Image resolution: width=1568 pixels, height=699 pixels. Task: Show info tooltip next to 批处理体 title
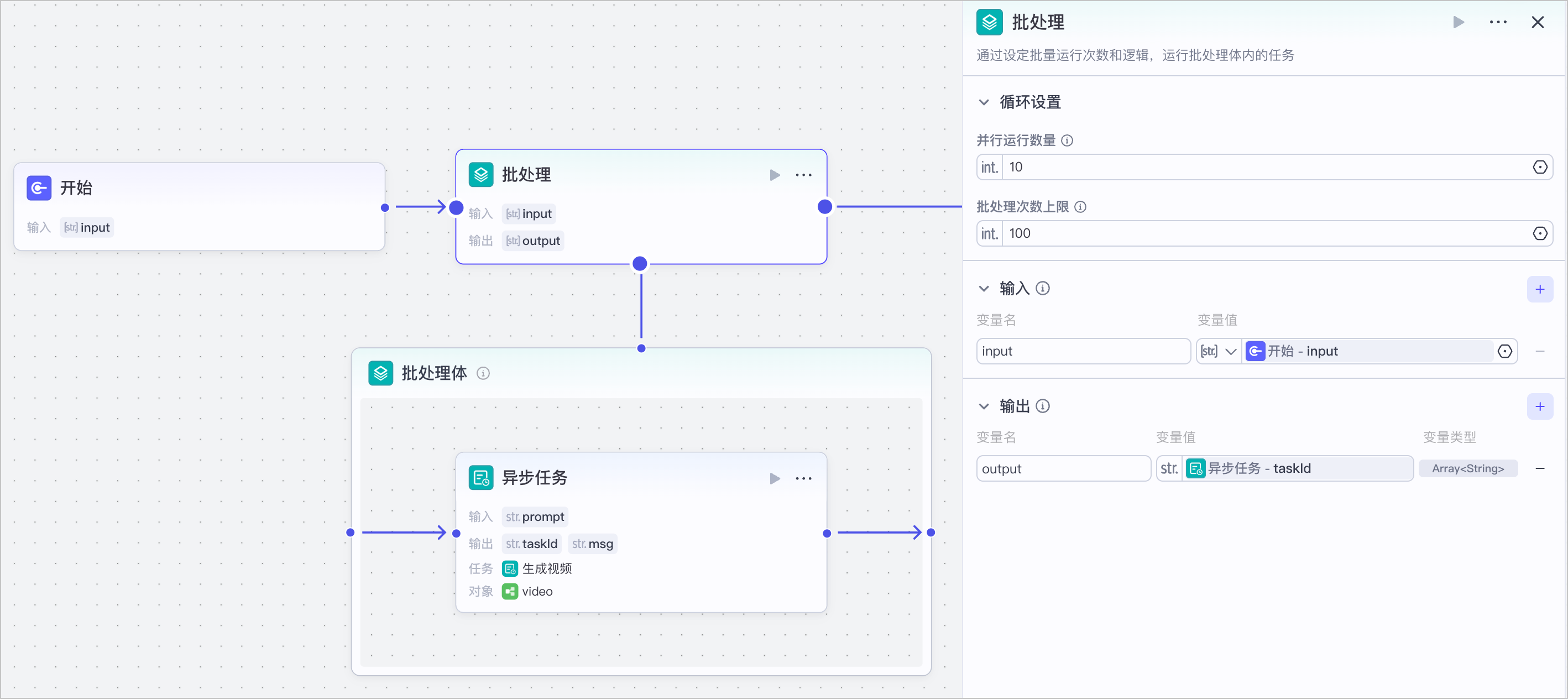coord(483,373)
